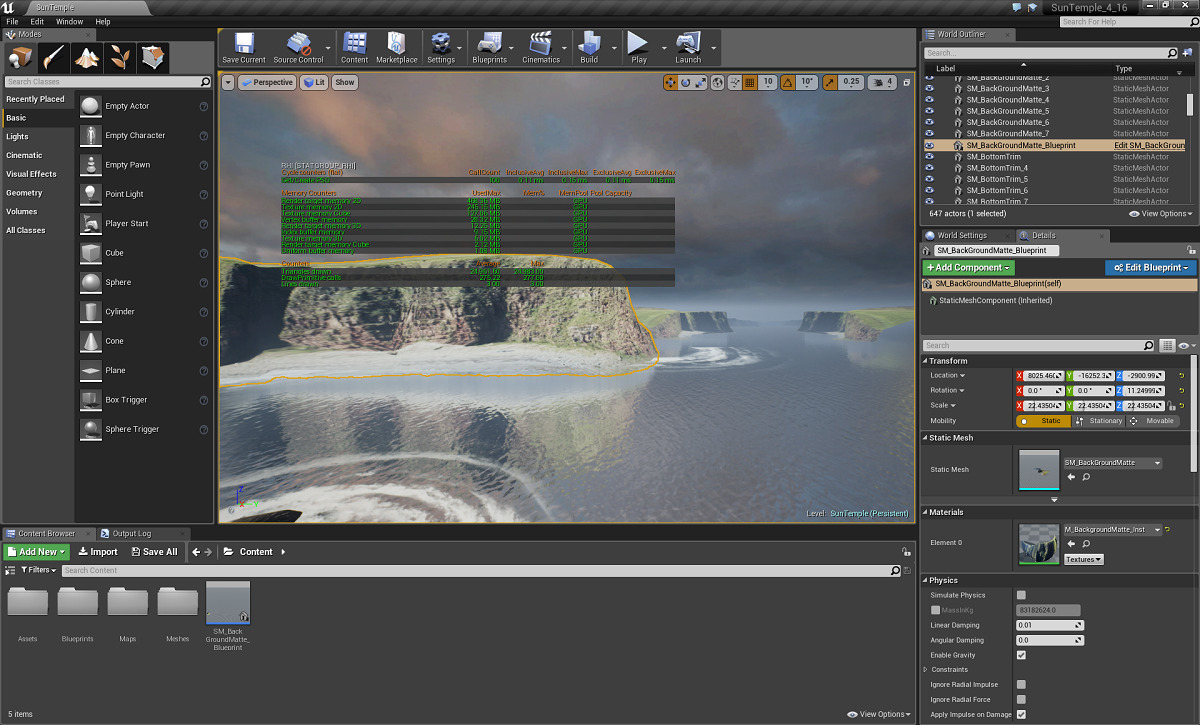Click the Build toolbar icon
The width and height of the screenshot is (1200, 725).
pos(589,45)
